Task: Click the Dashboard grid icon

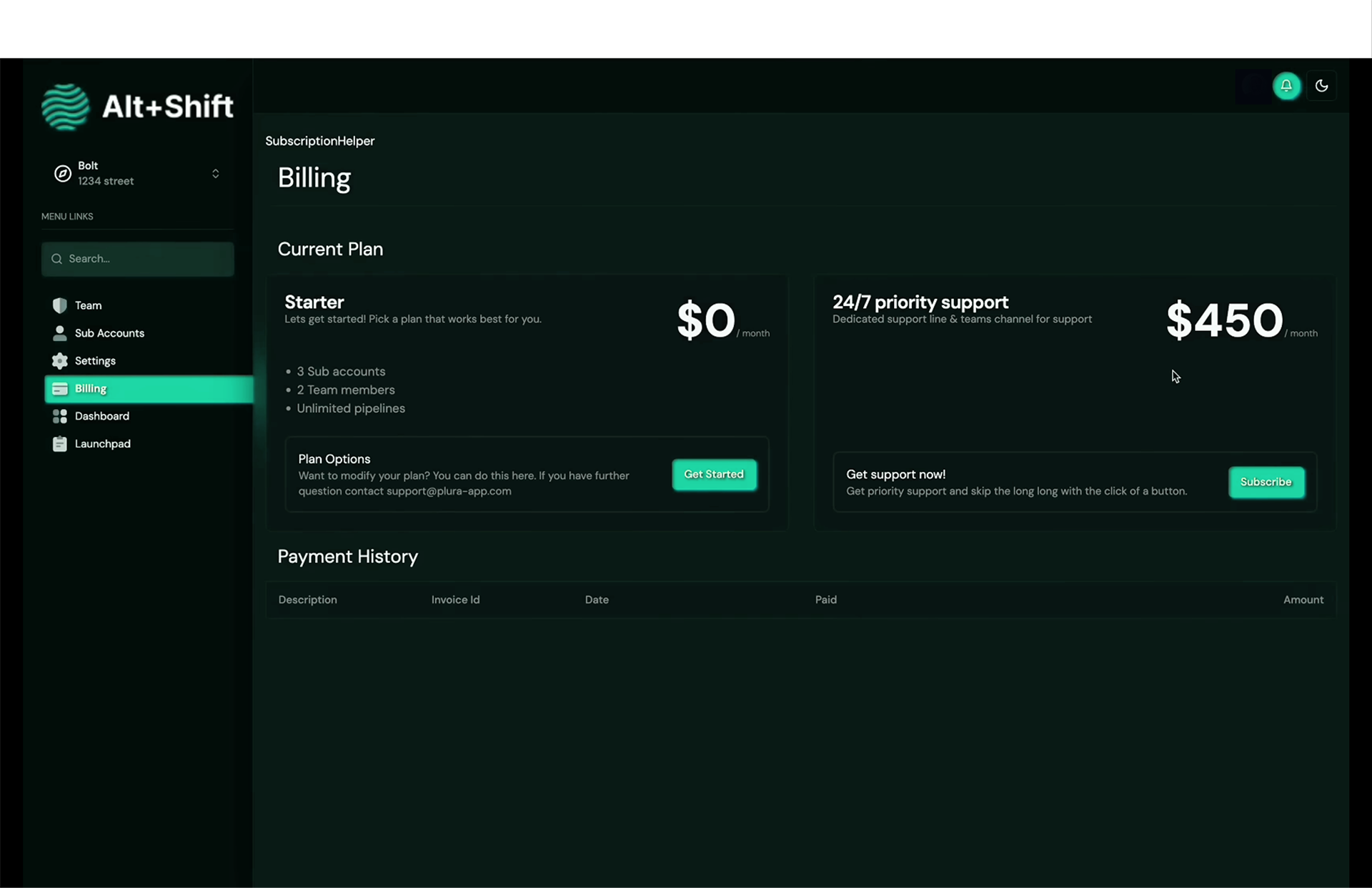Action: (60, 416)
